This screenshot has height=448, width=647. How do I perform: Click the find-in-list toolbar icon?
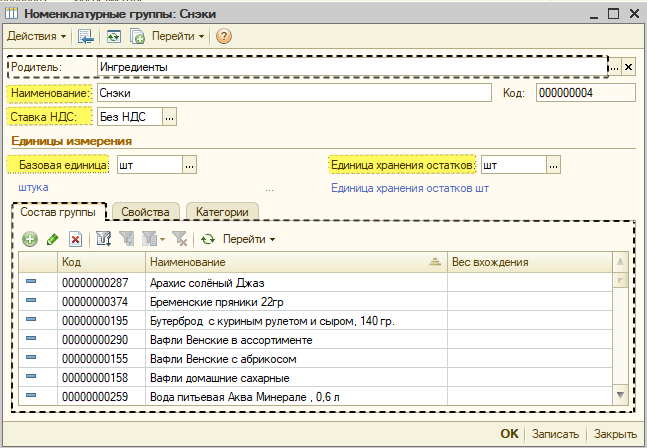[x=86, y=36]
